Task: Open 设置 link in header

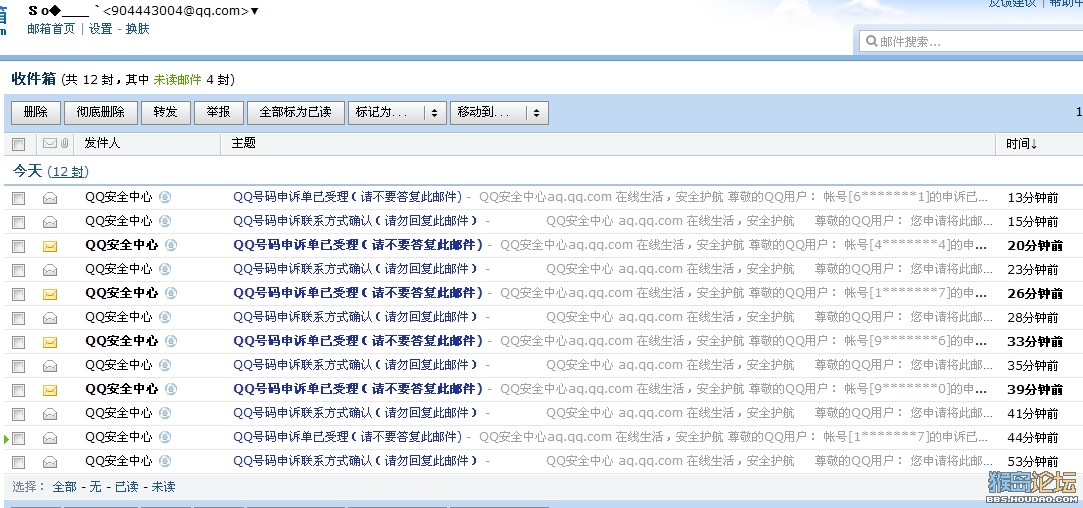Action: [x=101, y=29]
